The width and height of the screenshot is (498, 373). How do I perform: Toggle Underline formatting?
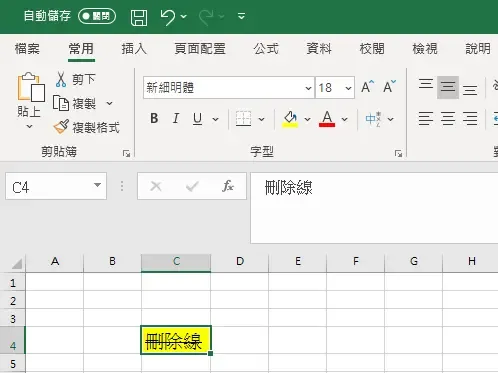point(197,118)
